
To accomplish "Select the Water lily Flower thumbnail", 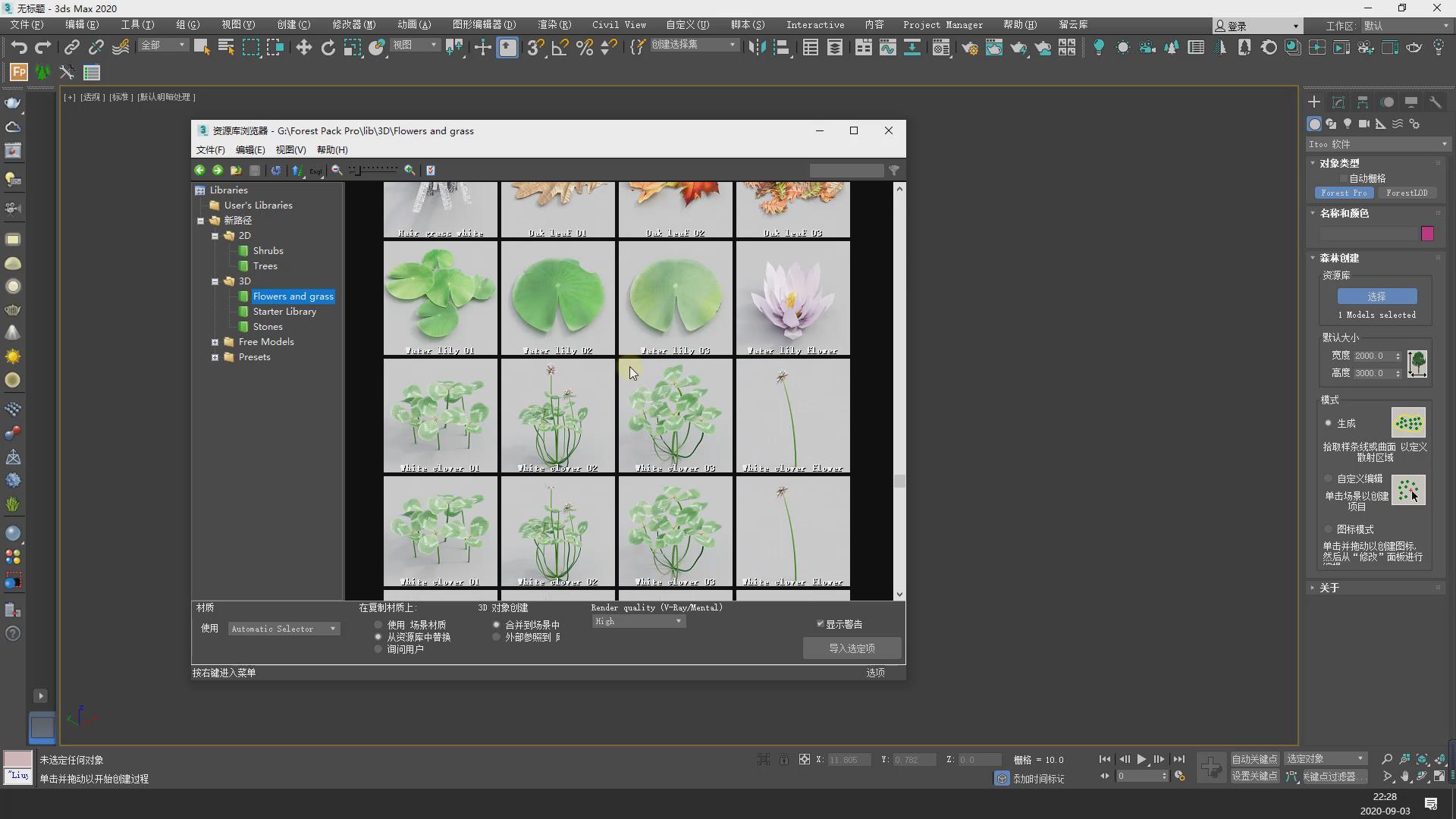I will coord(792,298).
